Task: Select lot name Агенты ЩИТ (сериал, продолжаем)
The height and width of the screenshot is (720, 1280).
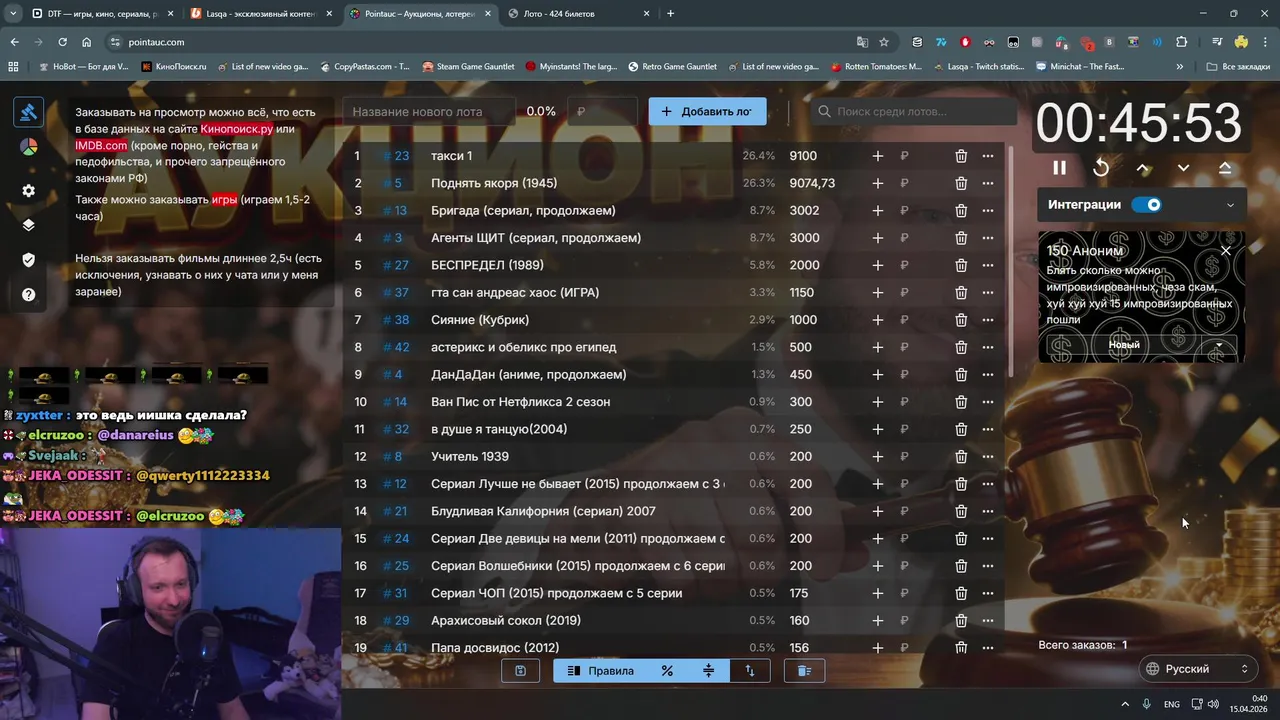Action: click(536, 238)
